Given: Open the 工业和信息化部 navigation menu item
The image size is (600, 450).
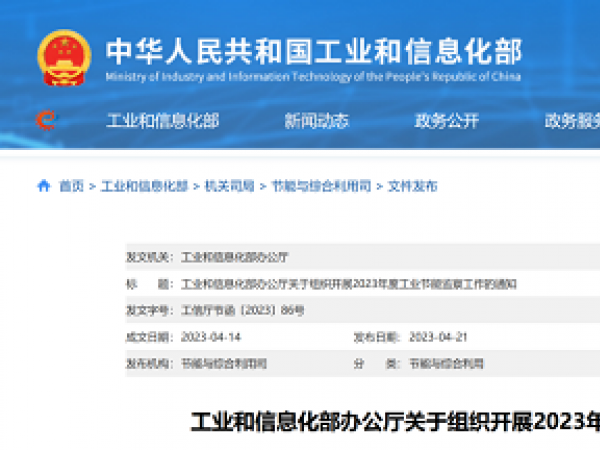Looking at the screenshot, I should pos(163,121).
